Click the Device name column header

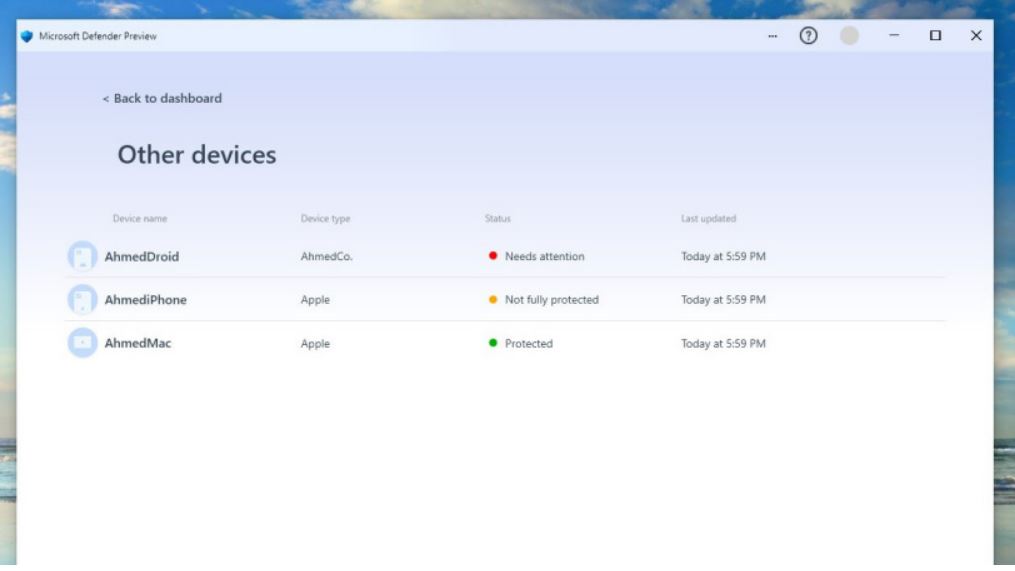click(x=140, y=219)
